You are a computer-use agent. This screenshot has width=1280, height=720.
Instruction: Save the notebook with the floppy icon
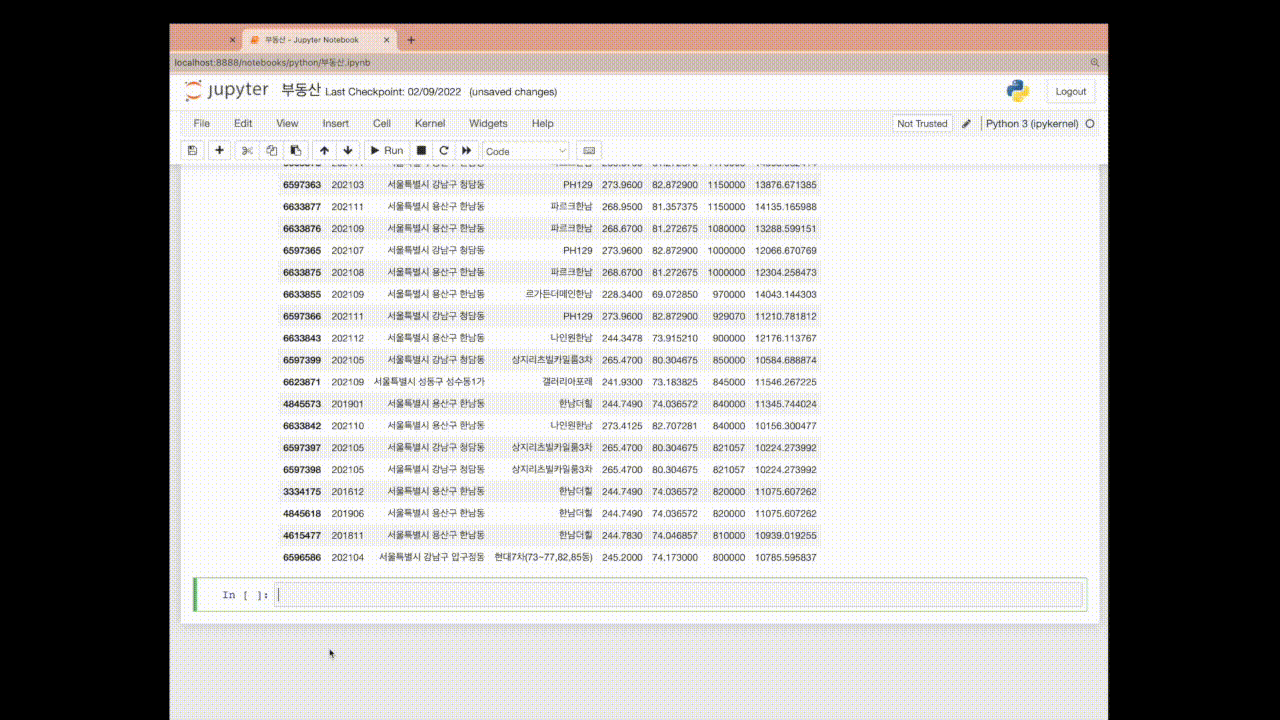coord(192,150)
